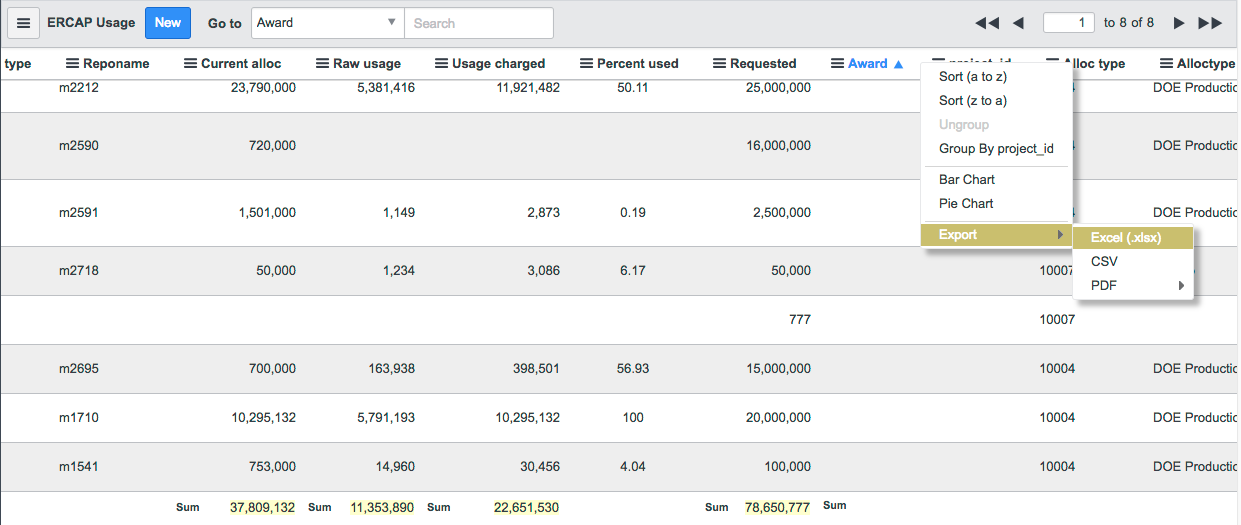Expand the Go to field dropdown
Screen dimensions: 1241x525
(391, 23)
